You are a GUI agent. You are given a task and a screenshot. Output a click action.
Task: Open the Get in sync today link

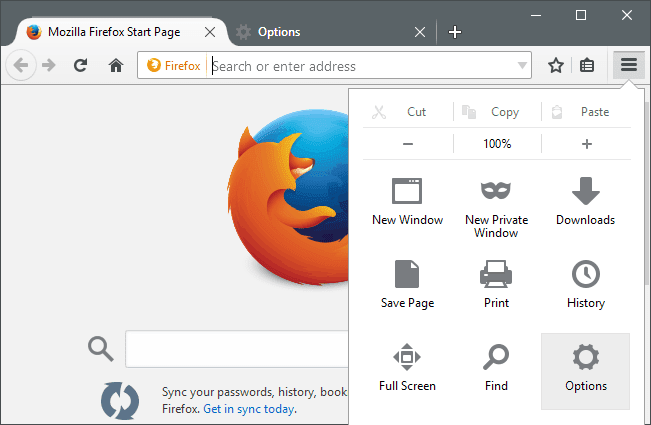point(250,409)
